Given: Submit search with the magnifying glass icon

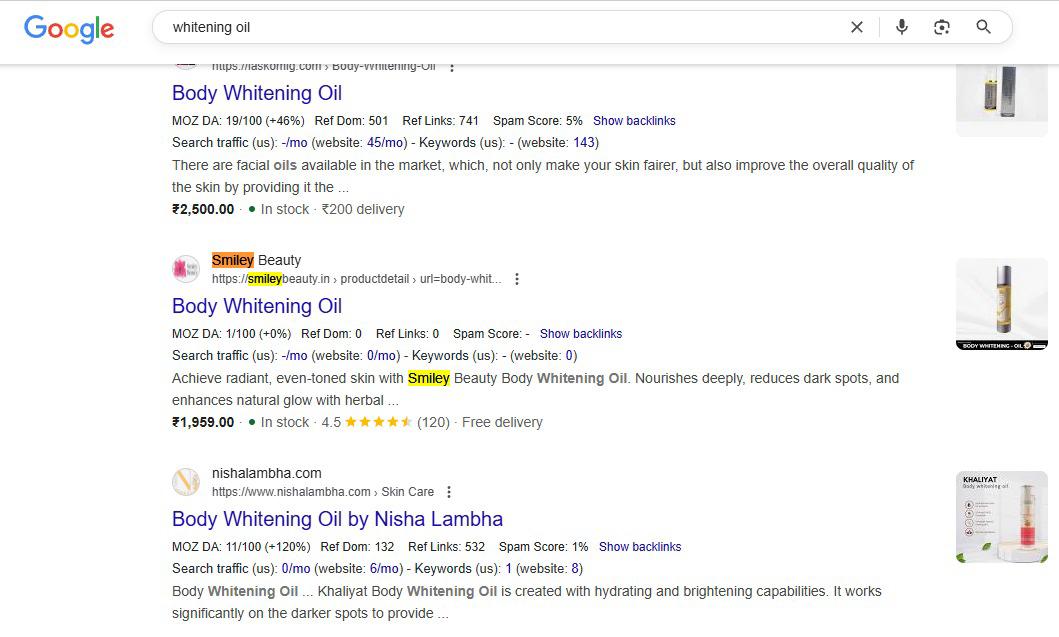Looking at the screenshot, I should 983,27.
